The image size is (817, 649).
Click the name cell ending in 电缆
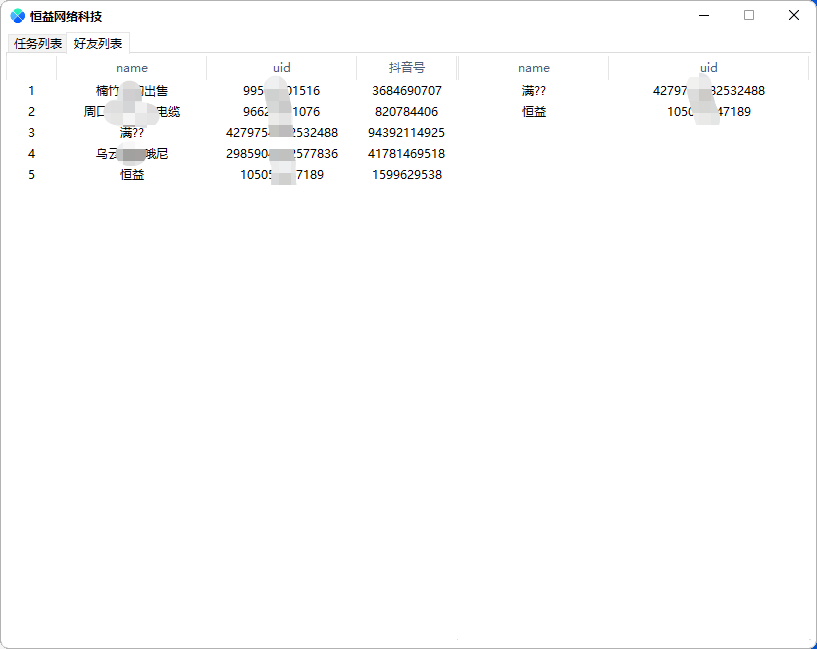[x=132, y=111]
